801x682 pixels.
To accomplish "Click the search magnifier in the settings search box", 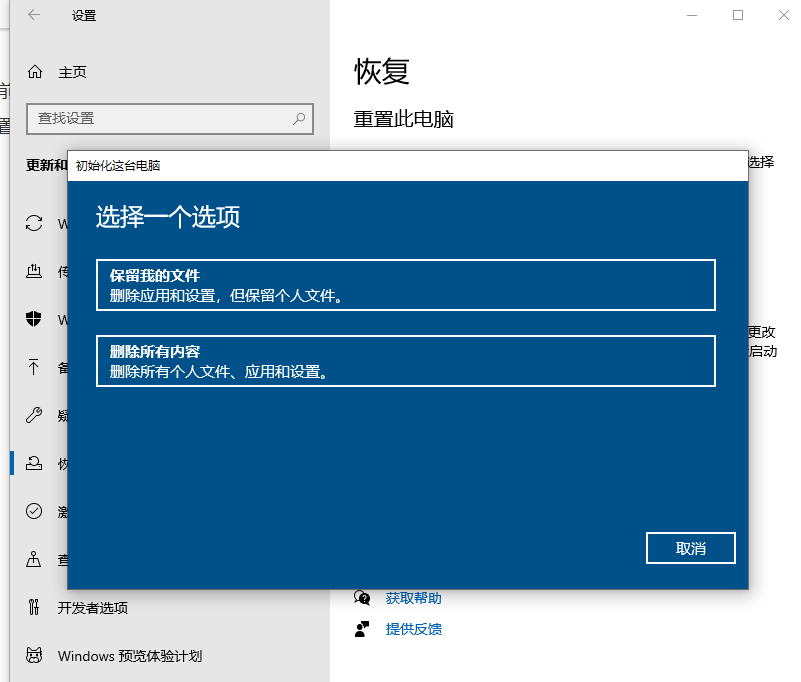I will coord(299,119).
